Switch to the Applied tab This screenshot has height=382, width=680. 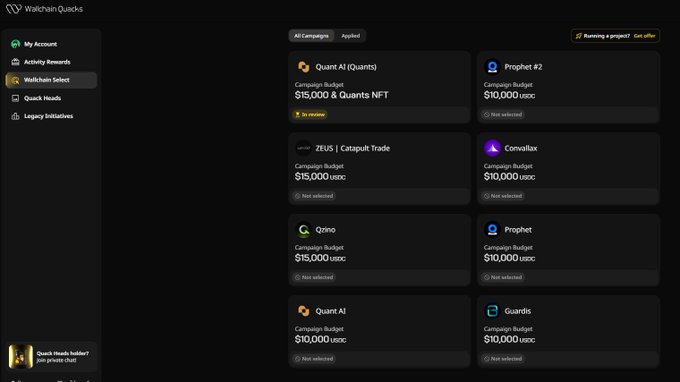(x=350, y=36)
